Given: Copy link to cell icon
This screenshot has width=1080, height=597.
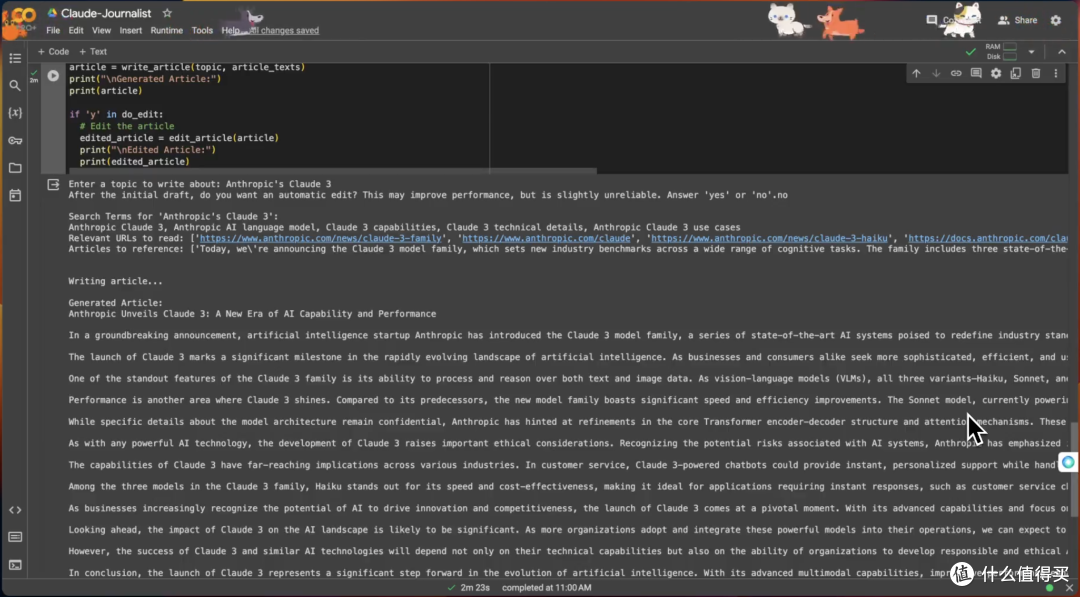Looking at the screenshot, I should (x=956, y=73).
